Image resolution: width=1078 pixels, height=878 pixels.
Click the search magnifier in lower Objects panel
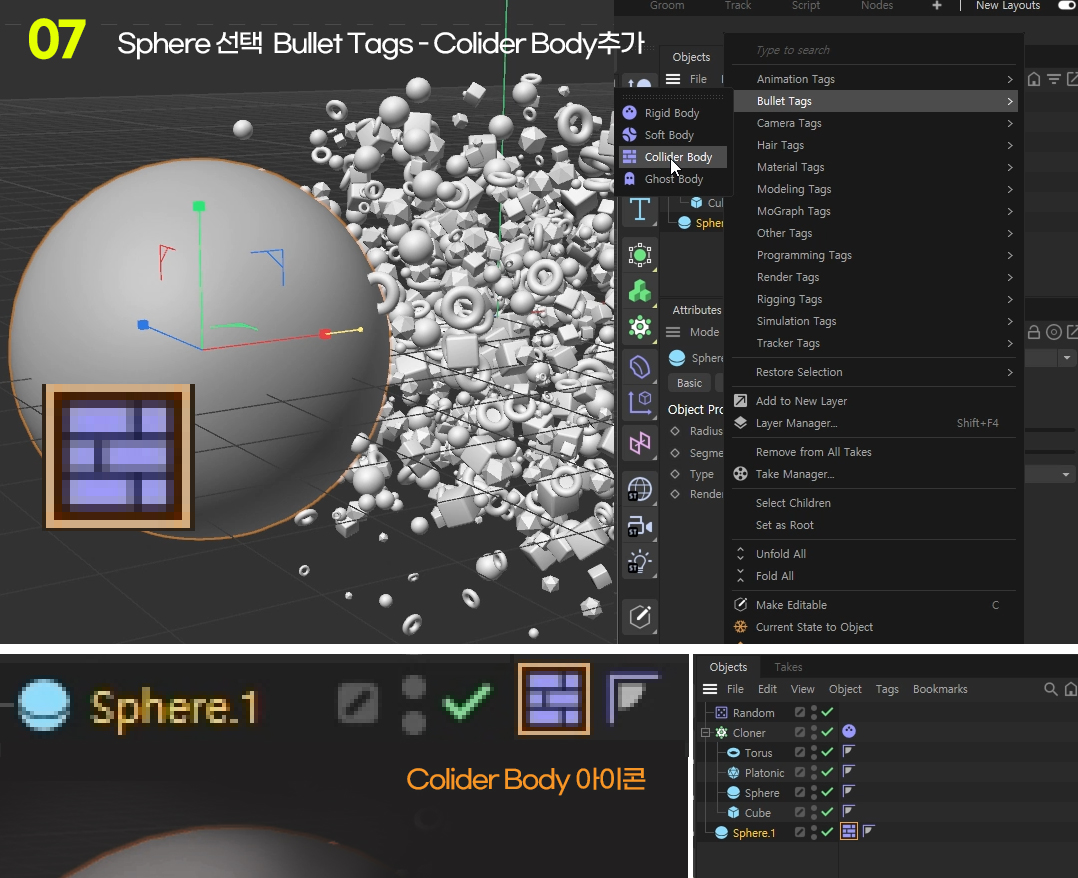click(1050, 688)
